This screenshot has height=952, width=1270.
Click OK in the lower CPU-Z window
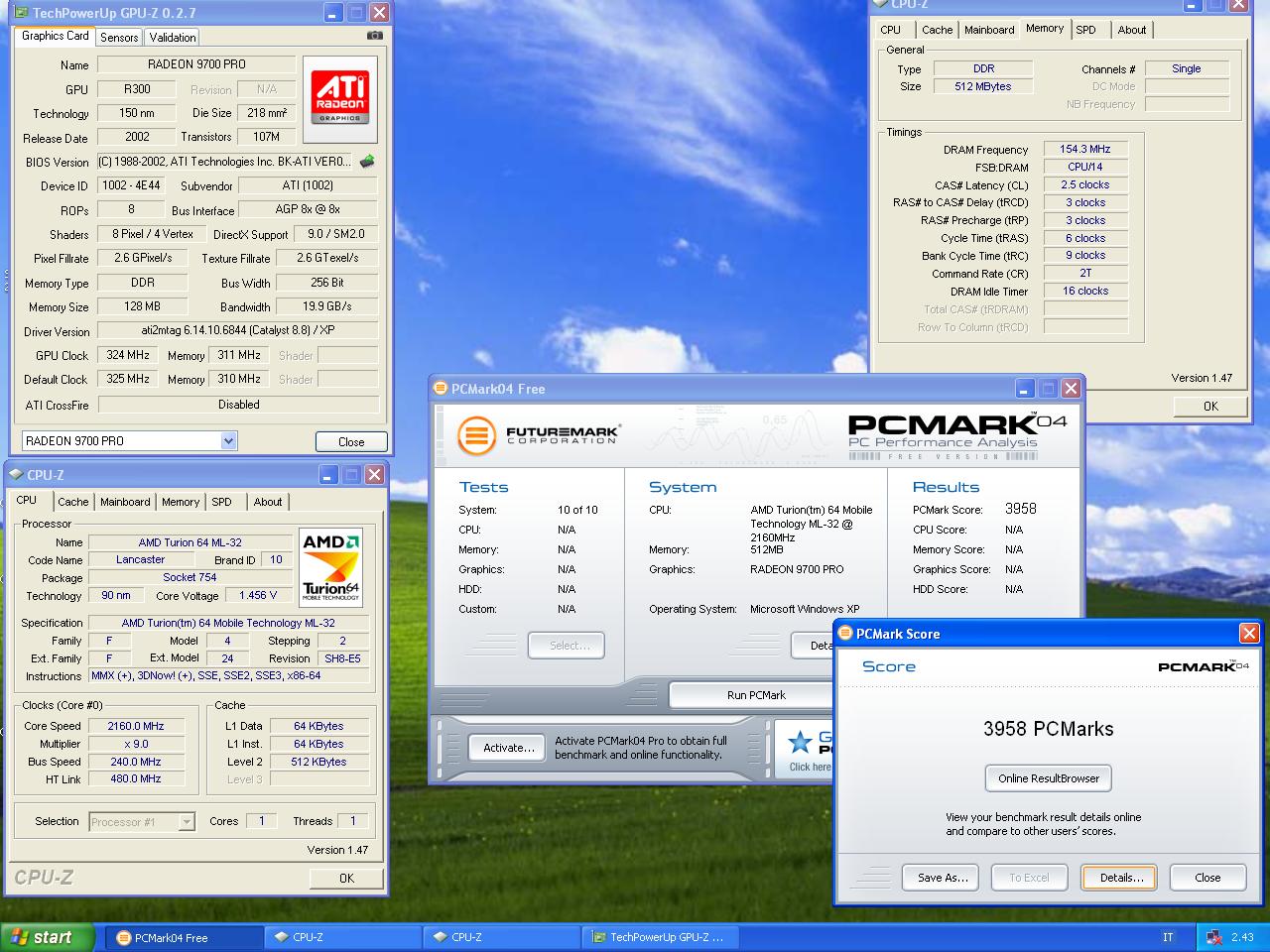pos(346,878)
